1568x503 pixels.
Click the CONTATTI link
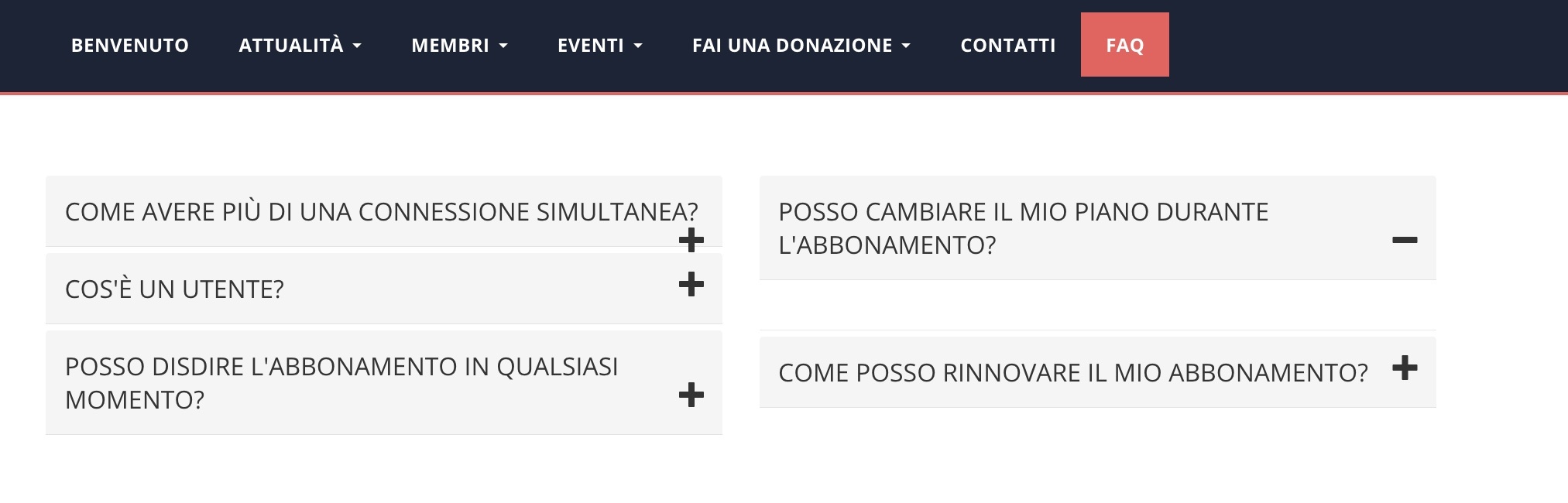[1007, 46]
